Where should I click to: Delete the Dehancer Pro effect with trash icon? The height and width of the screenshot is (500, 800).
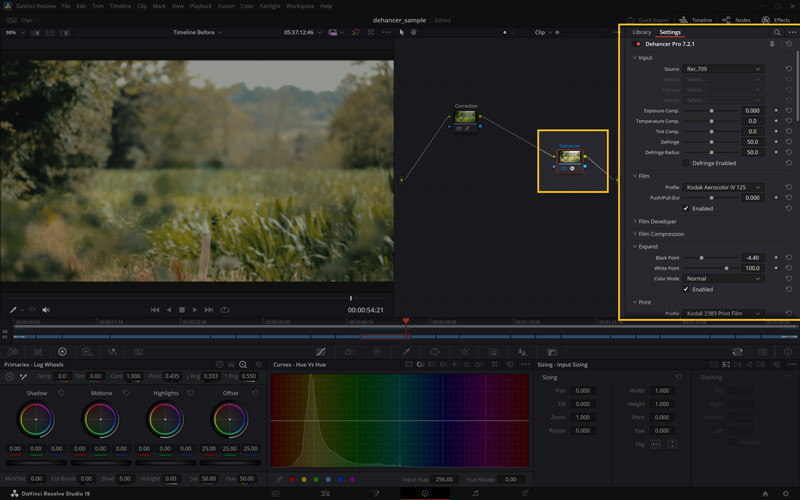coord(772,44)
